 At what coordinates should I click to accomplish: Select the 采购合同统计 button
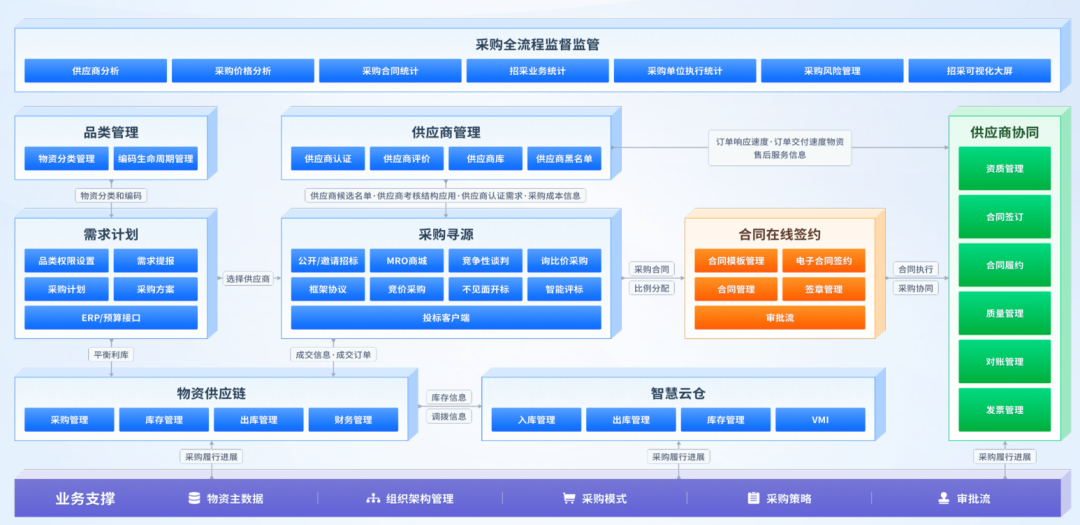[x=391, y=71]
